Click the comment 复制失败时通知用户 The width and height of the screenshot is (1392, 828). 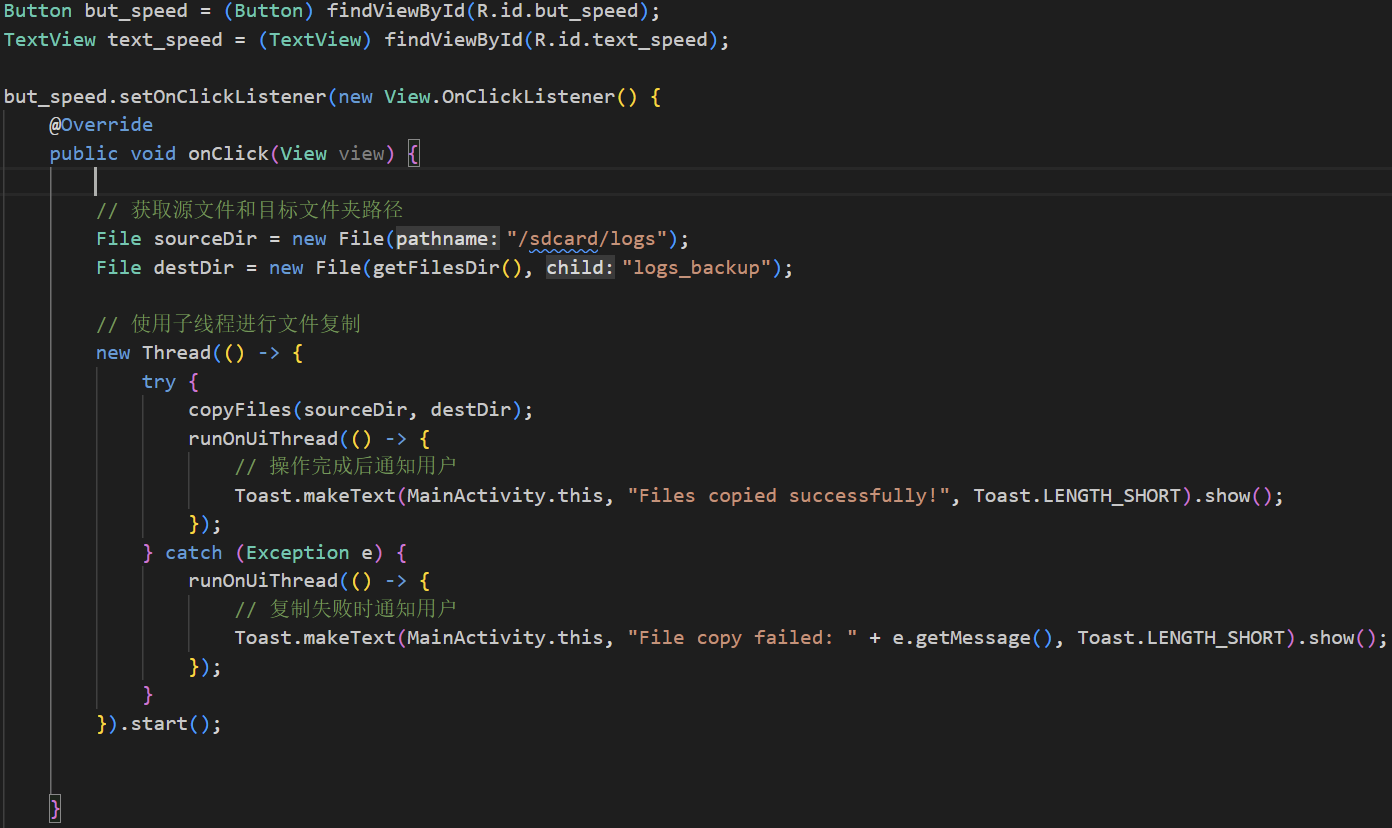point(346,609)
